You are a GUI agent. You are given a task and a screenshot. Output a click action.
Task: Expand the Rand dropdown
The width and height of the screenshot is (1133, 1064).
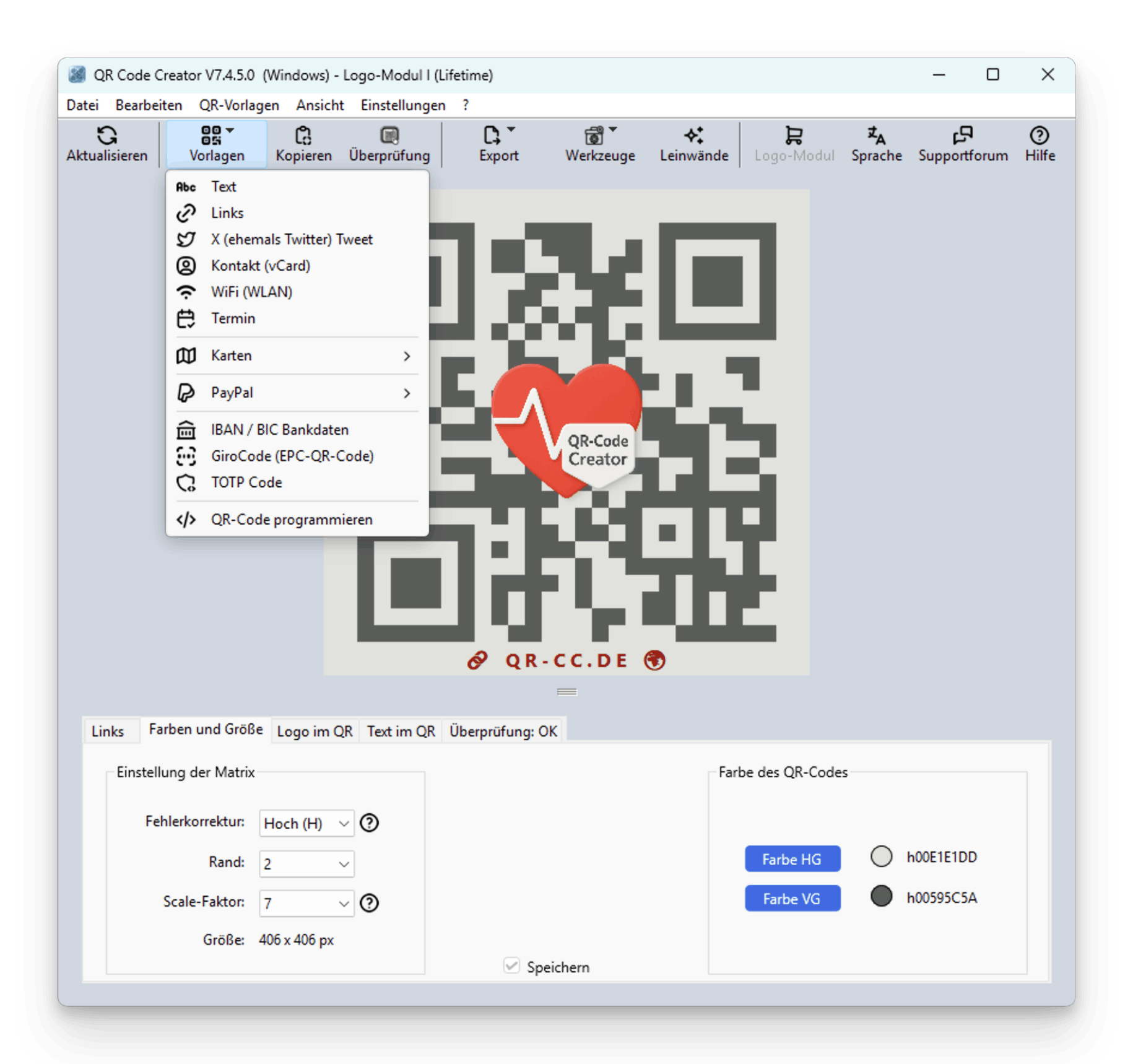(306, 864)
